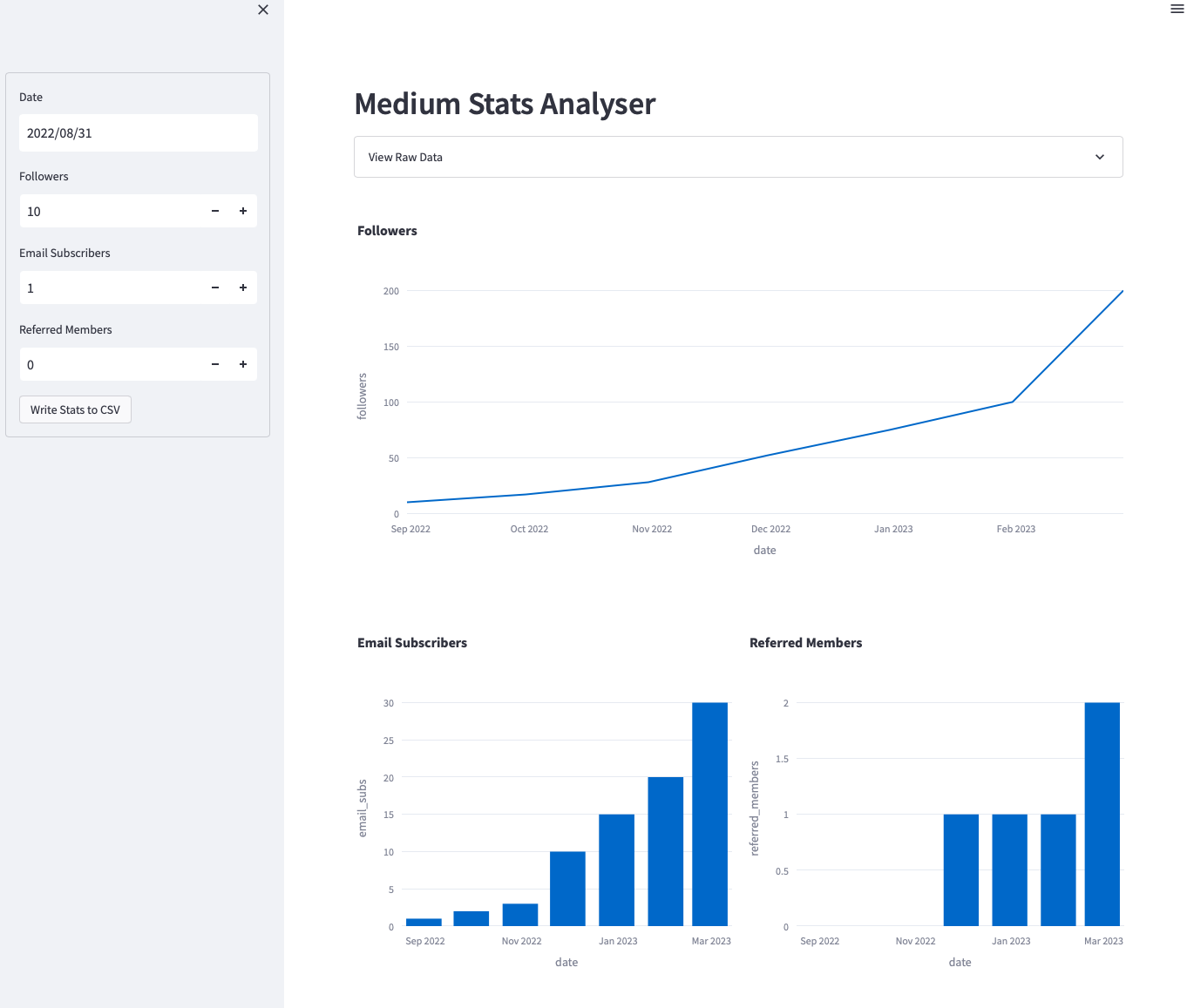Viewport: 1187px width, 1008px height.
Task: Increase Followers value with plus icon
Action: click(243, 211)
